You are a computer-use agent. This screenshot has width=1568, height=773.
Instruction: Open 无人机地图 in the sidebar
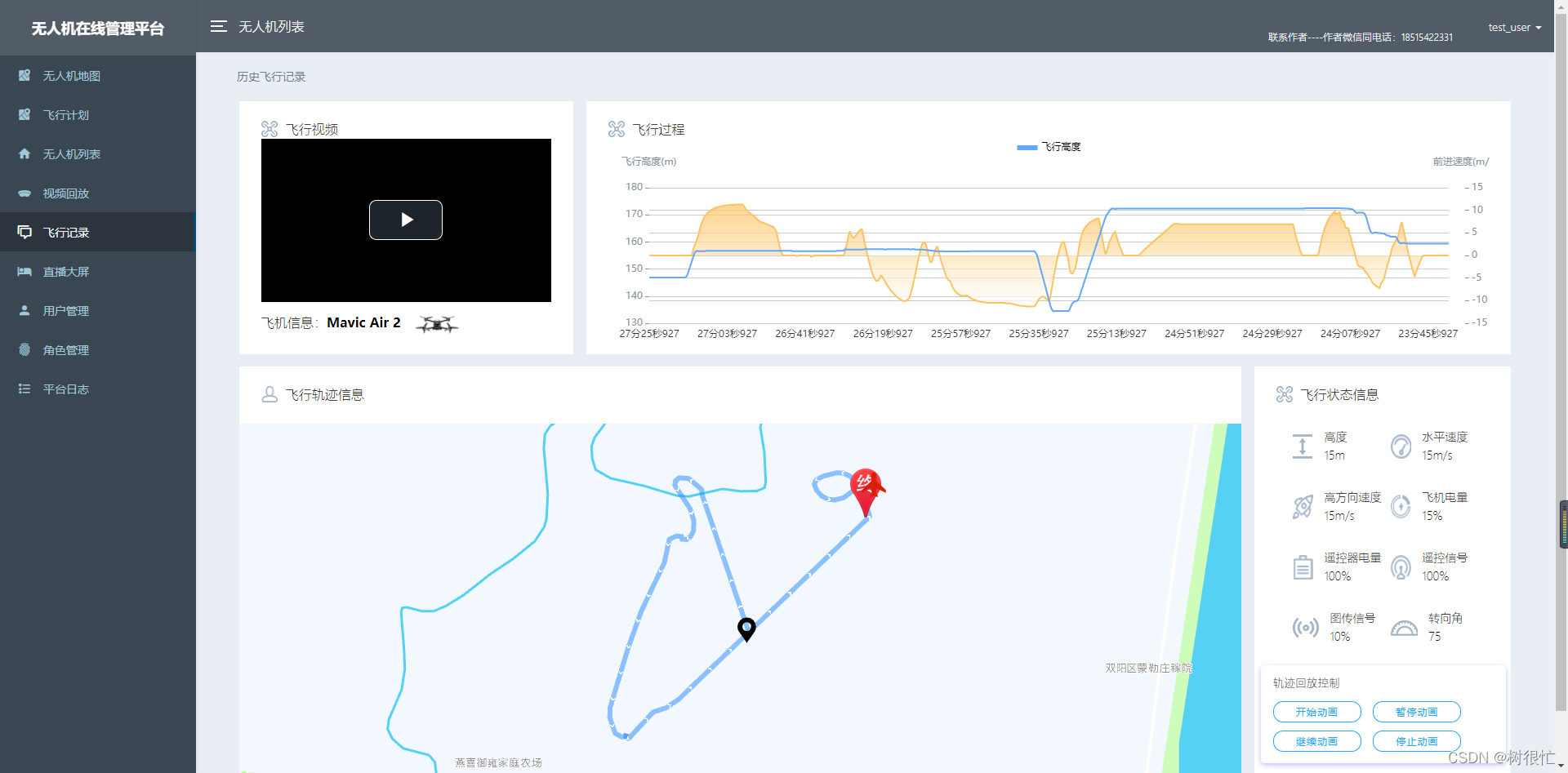[x=98, y=75]
